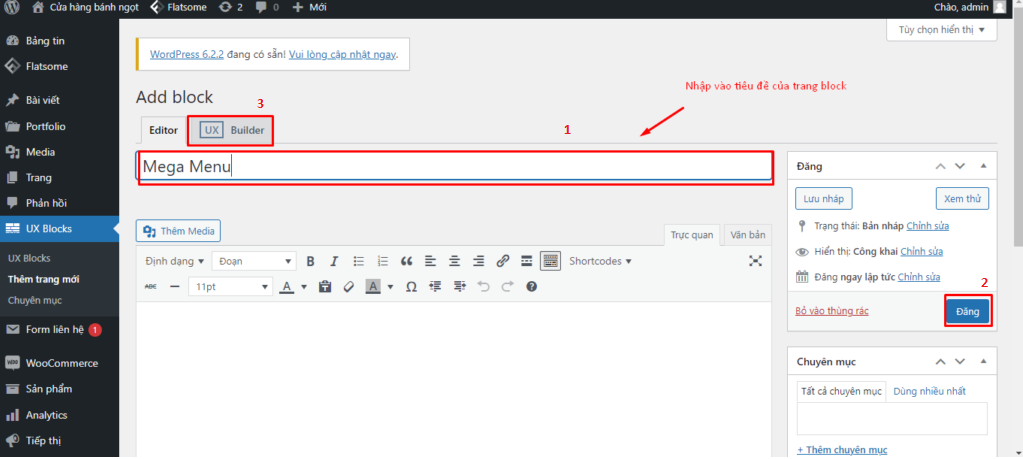Enable distraction-free fullscreen mode
This screenshot has height=459, width=1023.
755,261
